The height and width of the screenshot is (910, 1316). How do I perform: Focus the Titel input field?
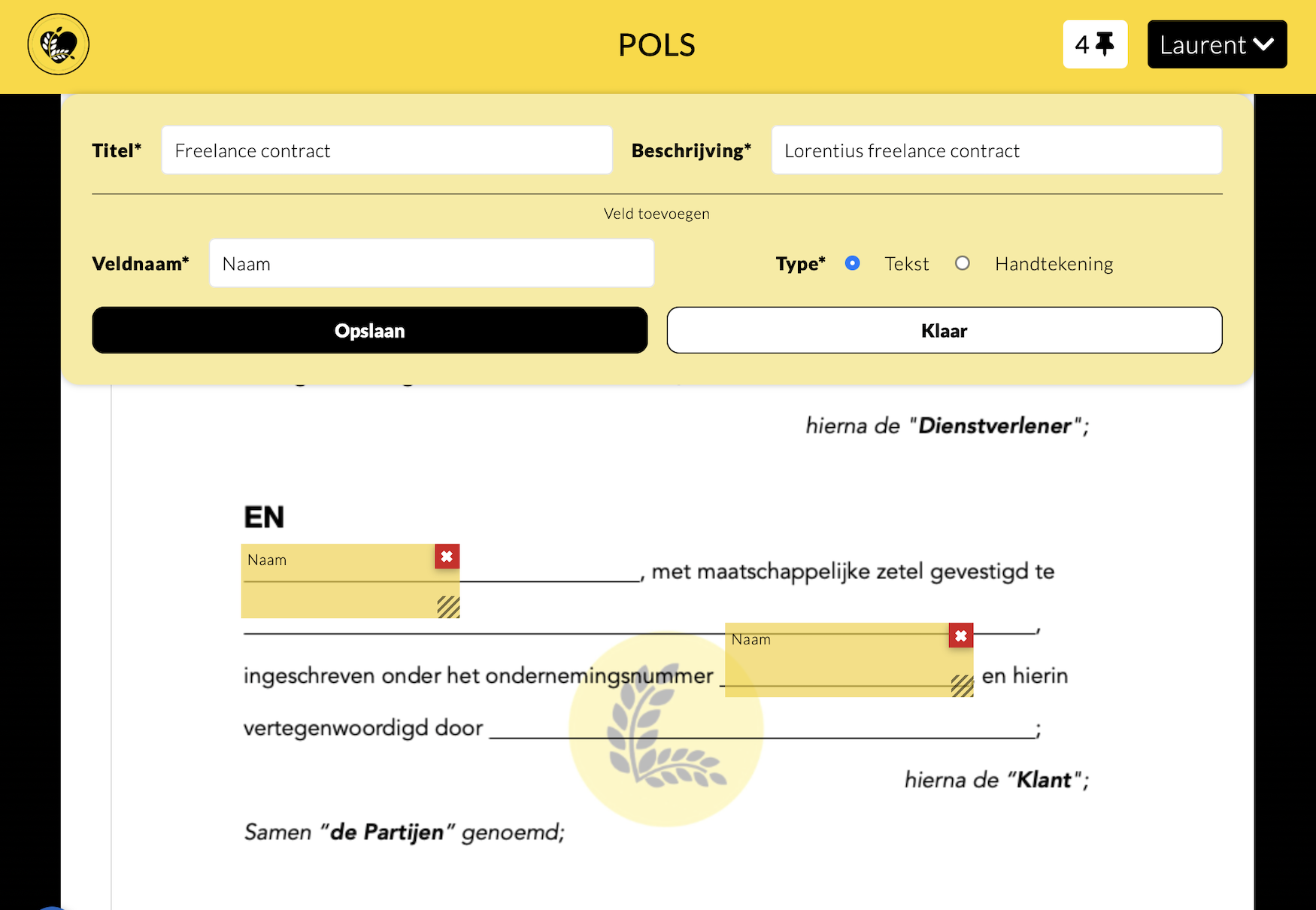pos(387,150)
